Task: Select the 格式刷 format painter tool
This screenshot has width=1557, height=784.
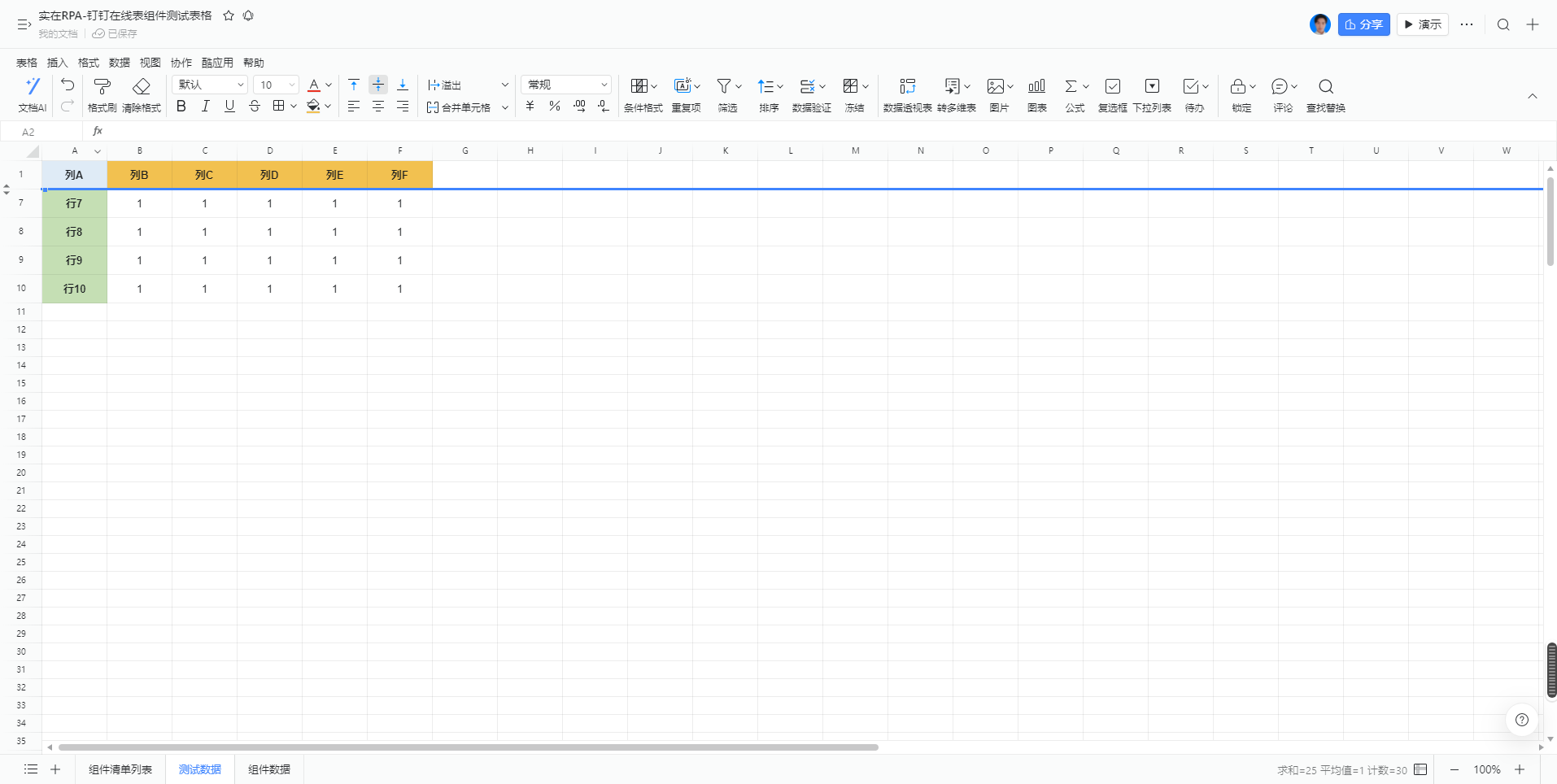Action: point(102,87)
